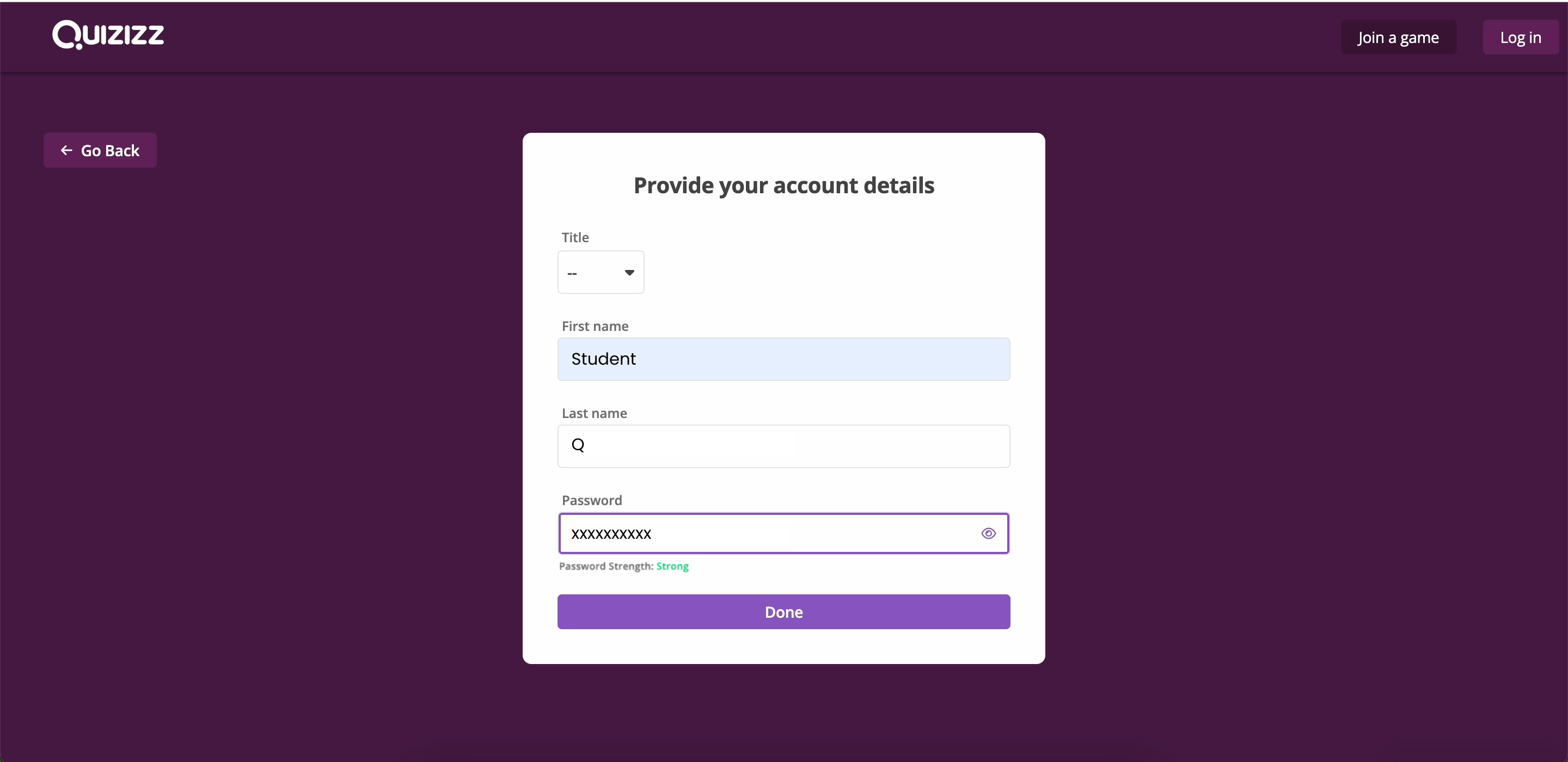The height and width of the screenshot is (762, 1568).
Task: Click the Password Strength caption text
Action: [607, 566]
